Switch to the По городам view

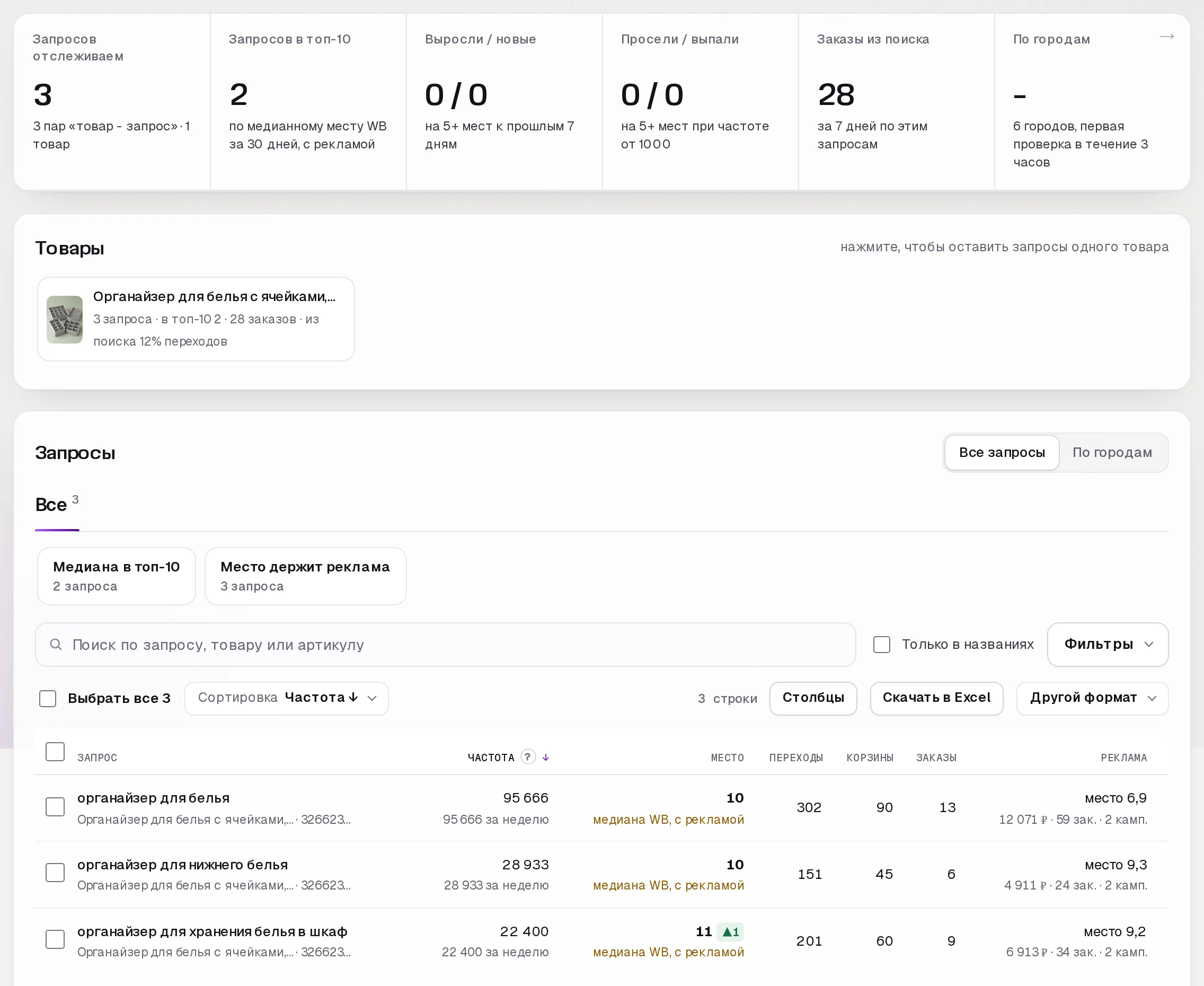click(x=1112, y=453)
